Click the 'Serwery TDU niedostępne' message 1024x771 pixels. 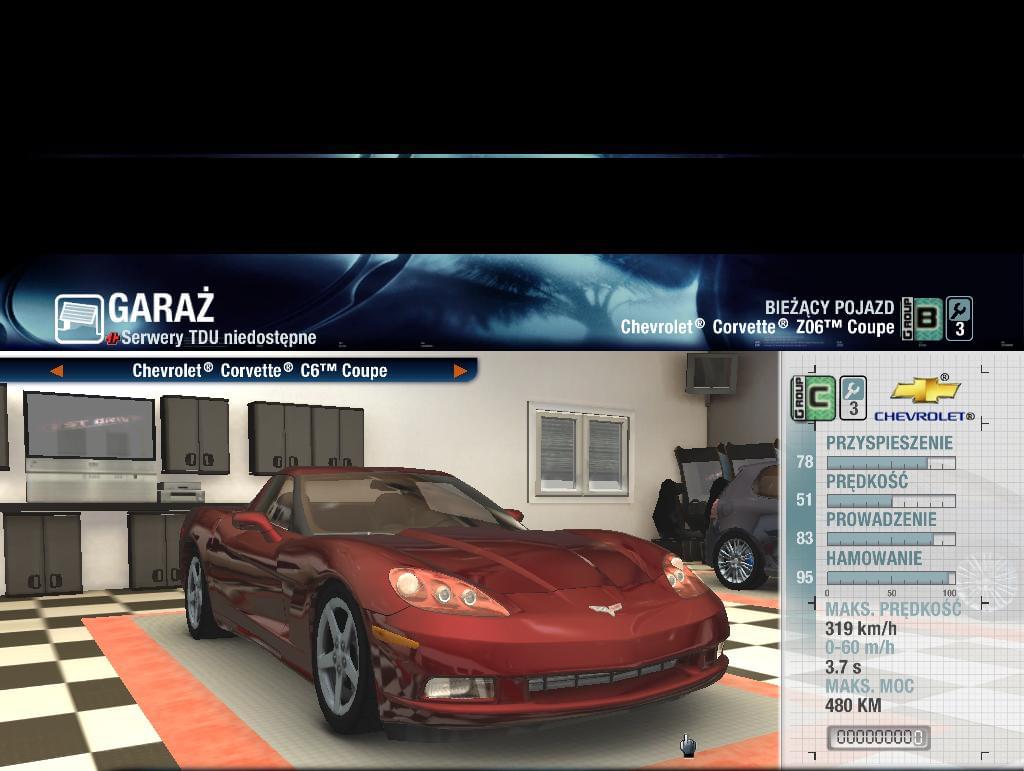click(219, 338)
